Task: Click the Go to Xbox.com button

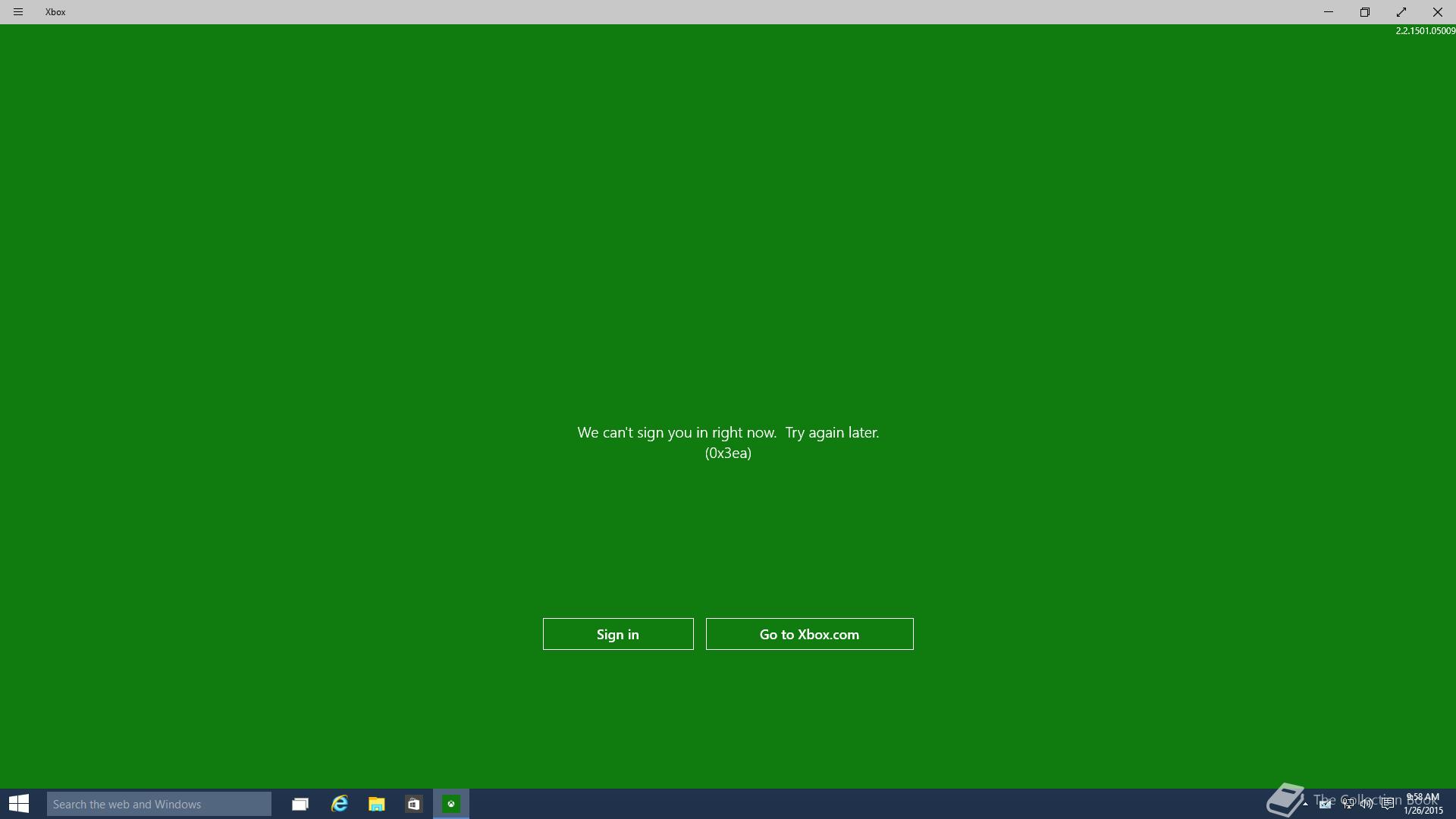Action: (x=809, y=634)
